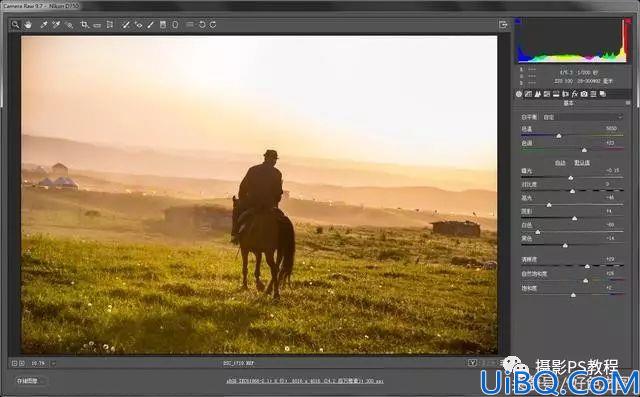
Task: Switch to the Lens Corrections panel tab
Action: pos(565,94)
